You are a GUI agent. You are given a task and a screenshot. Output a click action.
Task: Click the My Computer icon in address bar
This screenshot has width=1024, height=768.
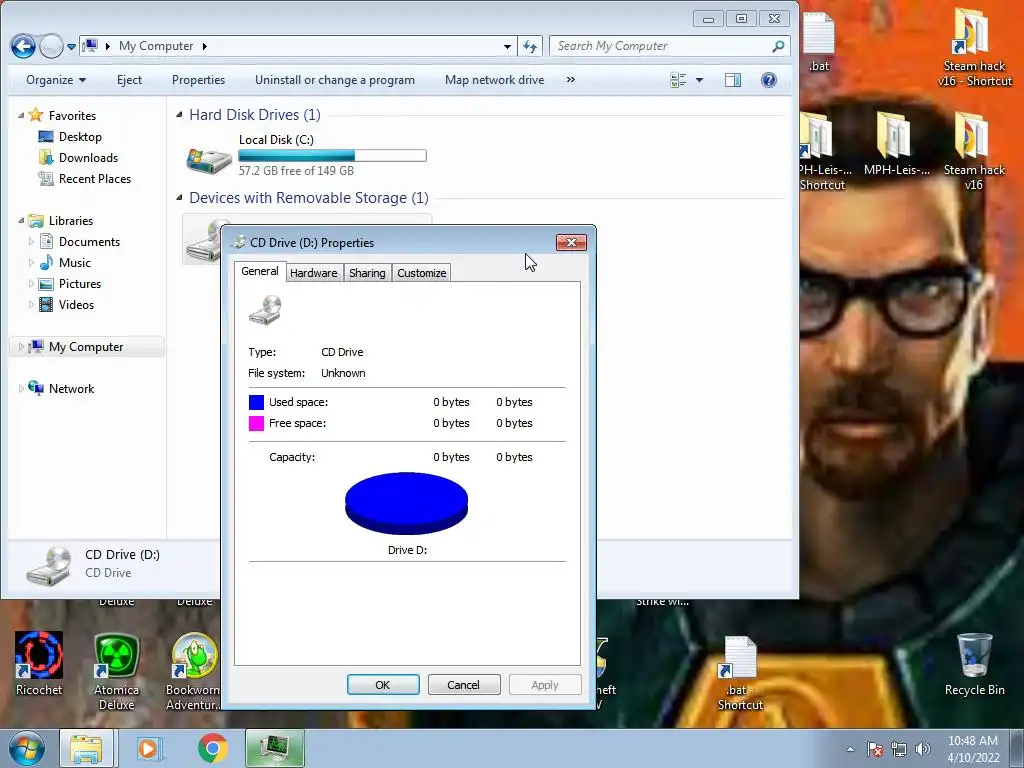(91, 46)
